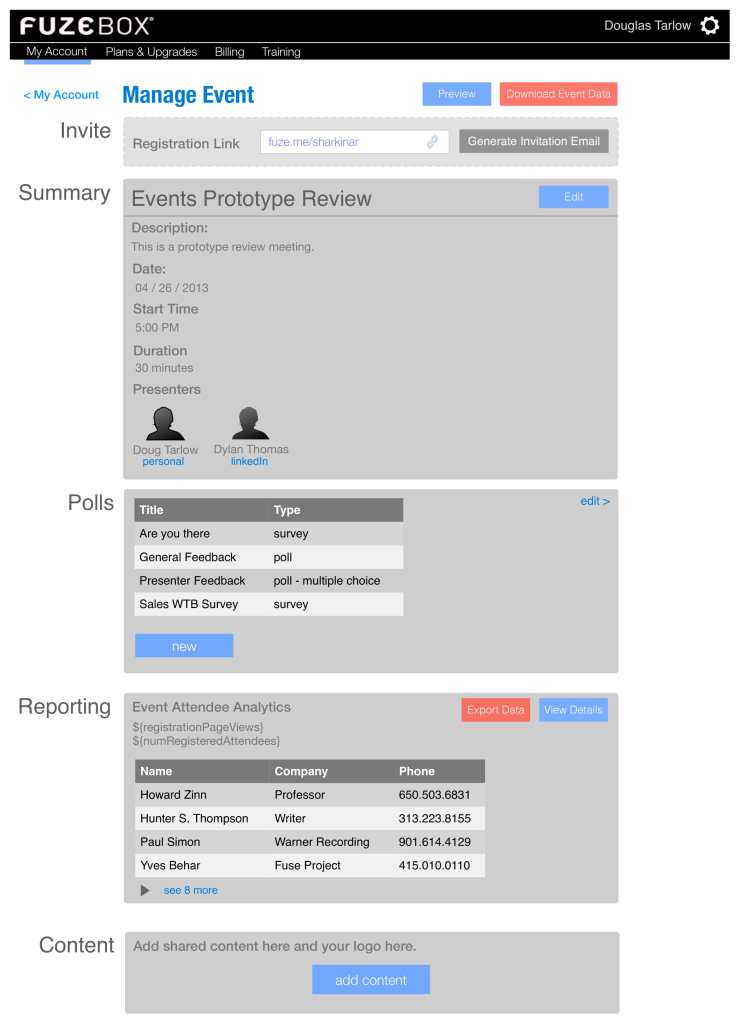The image size is (740, 1024).
Task: Create a new poll
Action: (x=184, y=646)
